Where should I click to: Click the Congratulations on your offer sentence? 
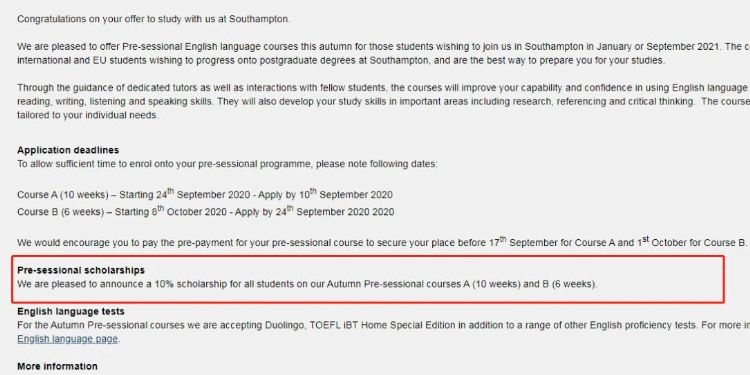coord(154,20)
